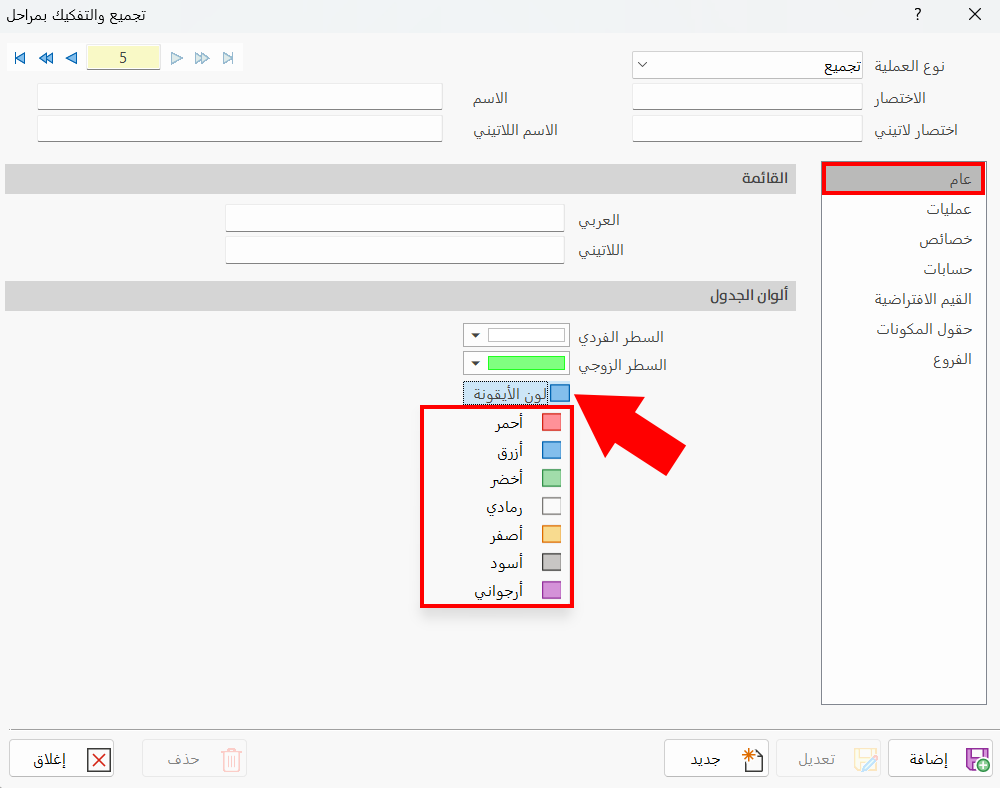This screenshot has height=788, width=1000.
Task: Click the green السطر الزوجي color swatch
Action: [526, 363]
